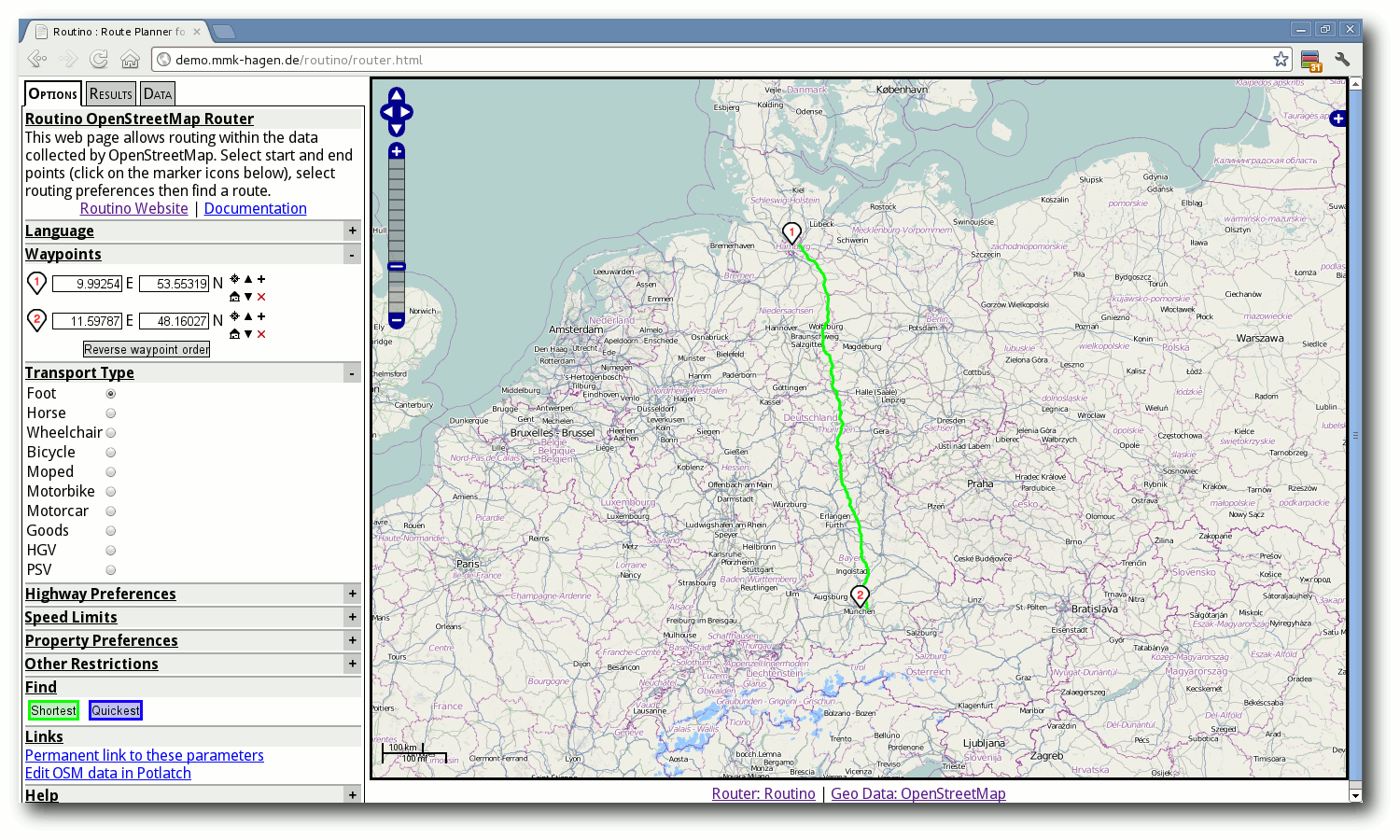The width and height of the screenshot is (1400, 840).
Task: Expand the Language section
Action: (x=352, y=231)
